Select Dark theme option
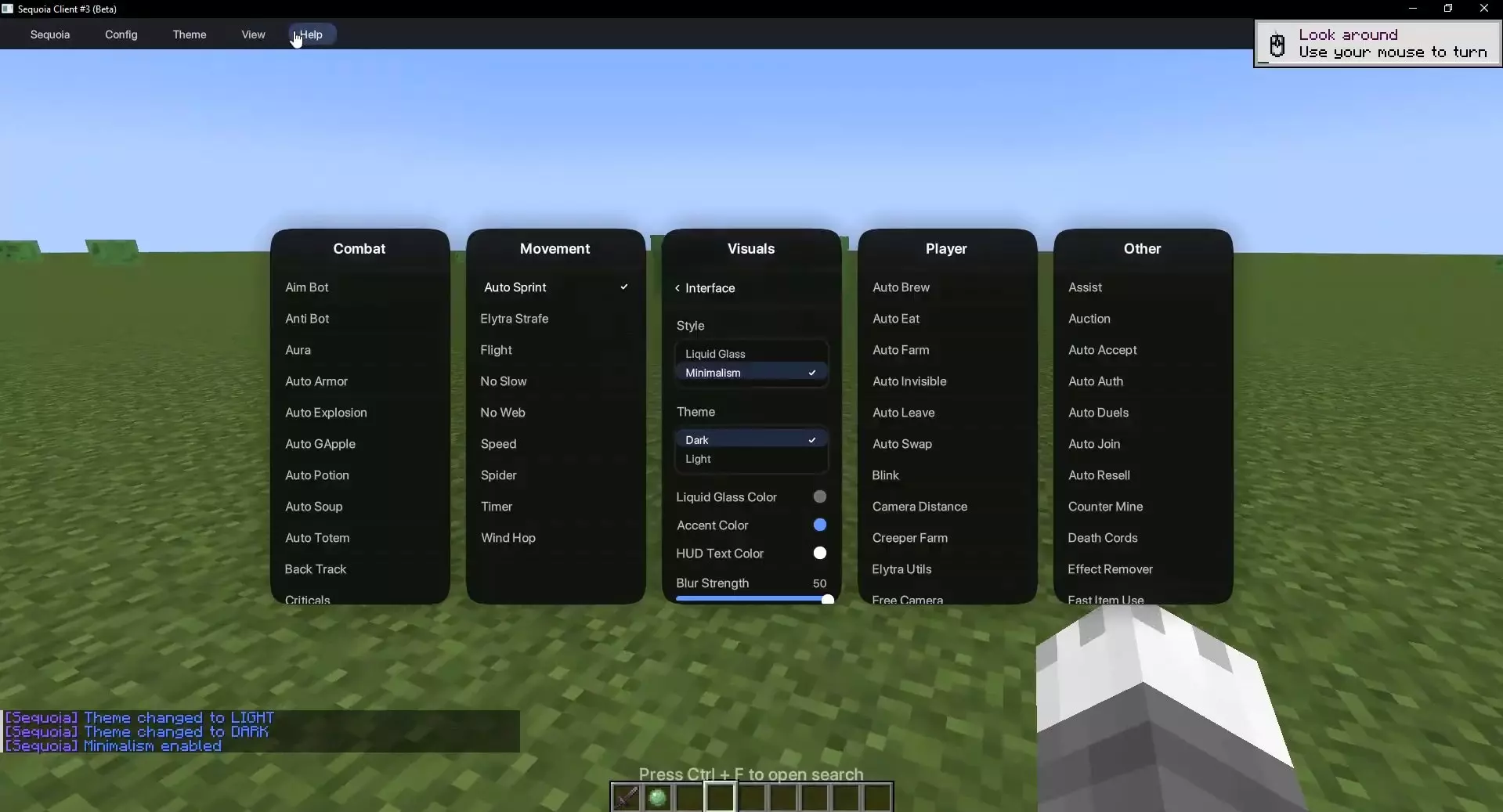 751,440
